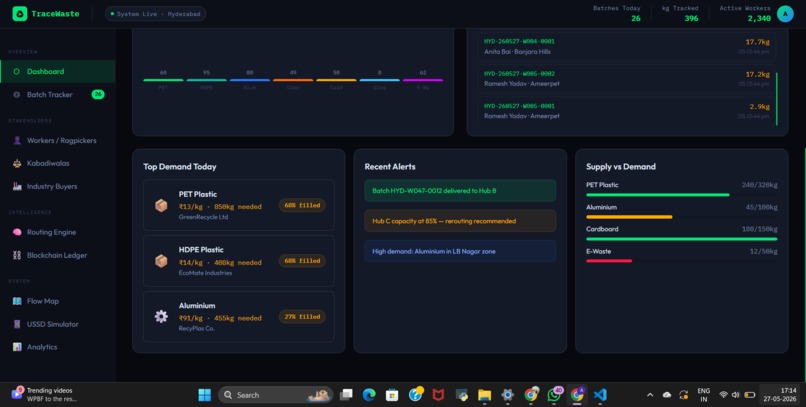Open the Dashboard sidebar item
The width and height of the screenshot is (806, 407).
58,71
